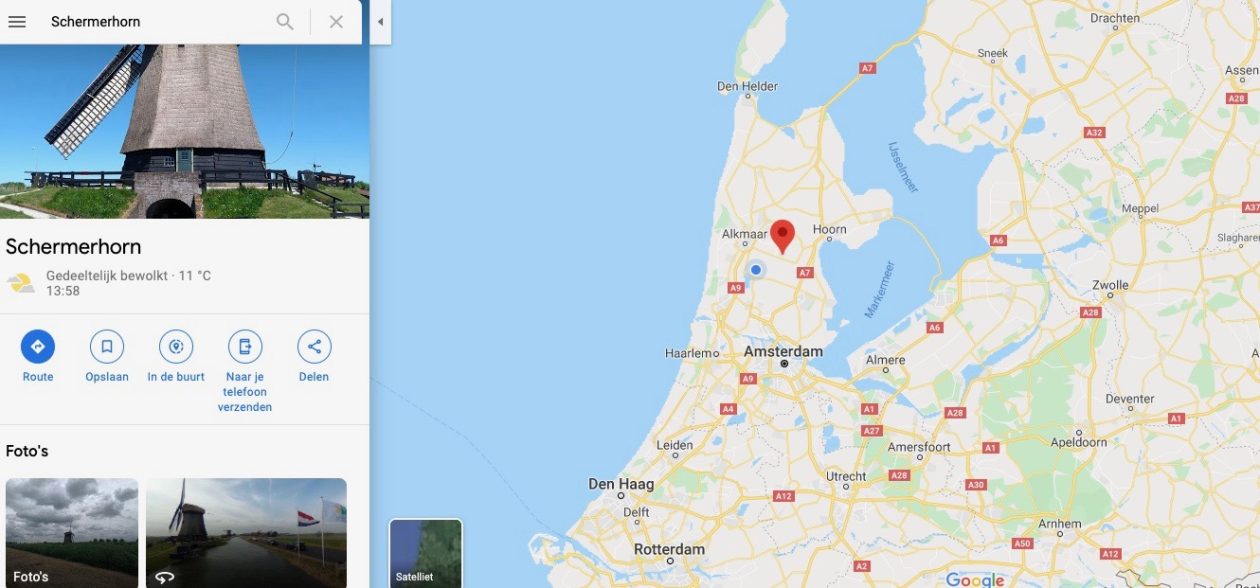Share location with Delen icon
This screenshot has width=1260, height=588.
(314, 347)
